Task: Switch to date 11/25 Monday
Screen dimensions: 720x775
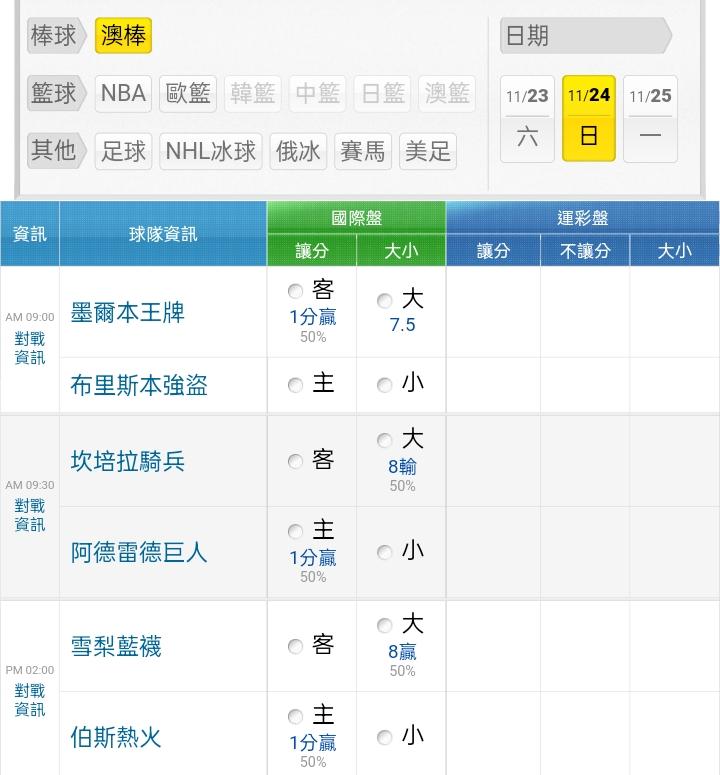Action: click(650, 119)
